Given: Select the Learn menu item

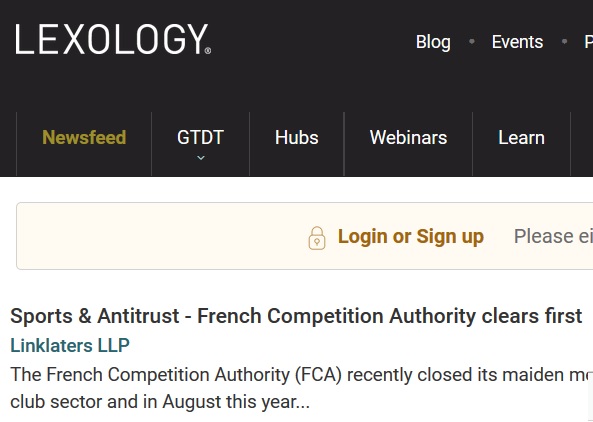Looking at the screenshot, I should click(x=522, y=137).
